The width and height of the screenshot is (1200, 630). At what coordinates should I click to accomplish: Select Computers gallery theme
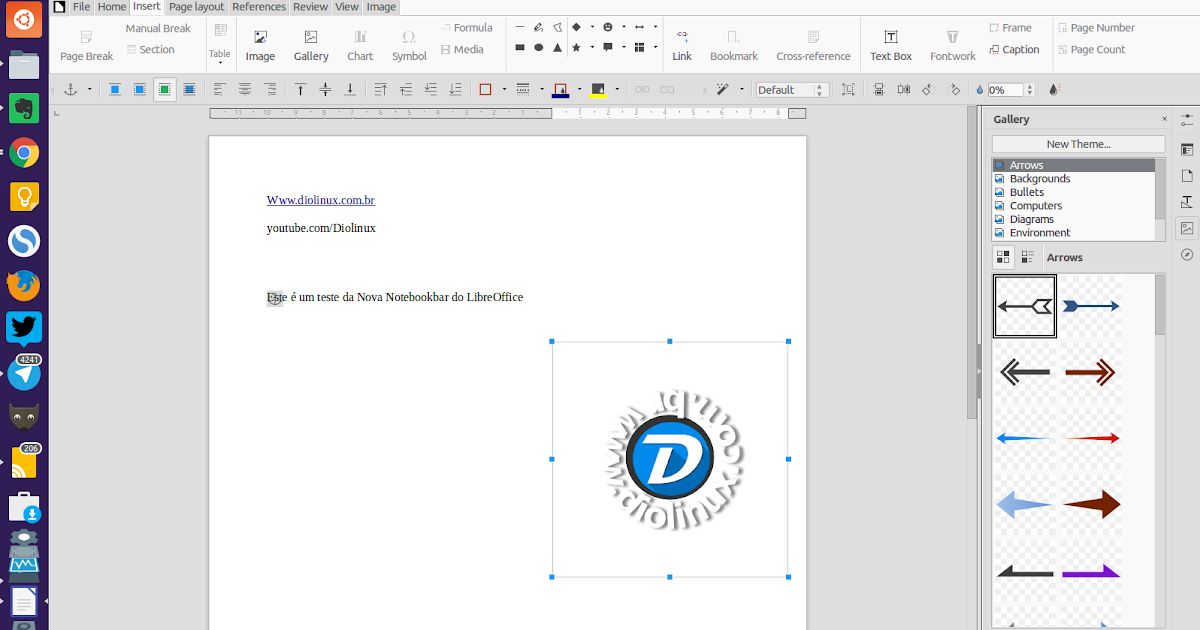coord(1073,205)
